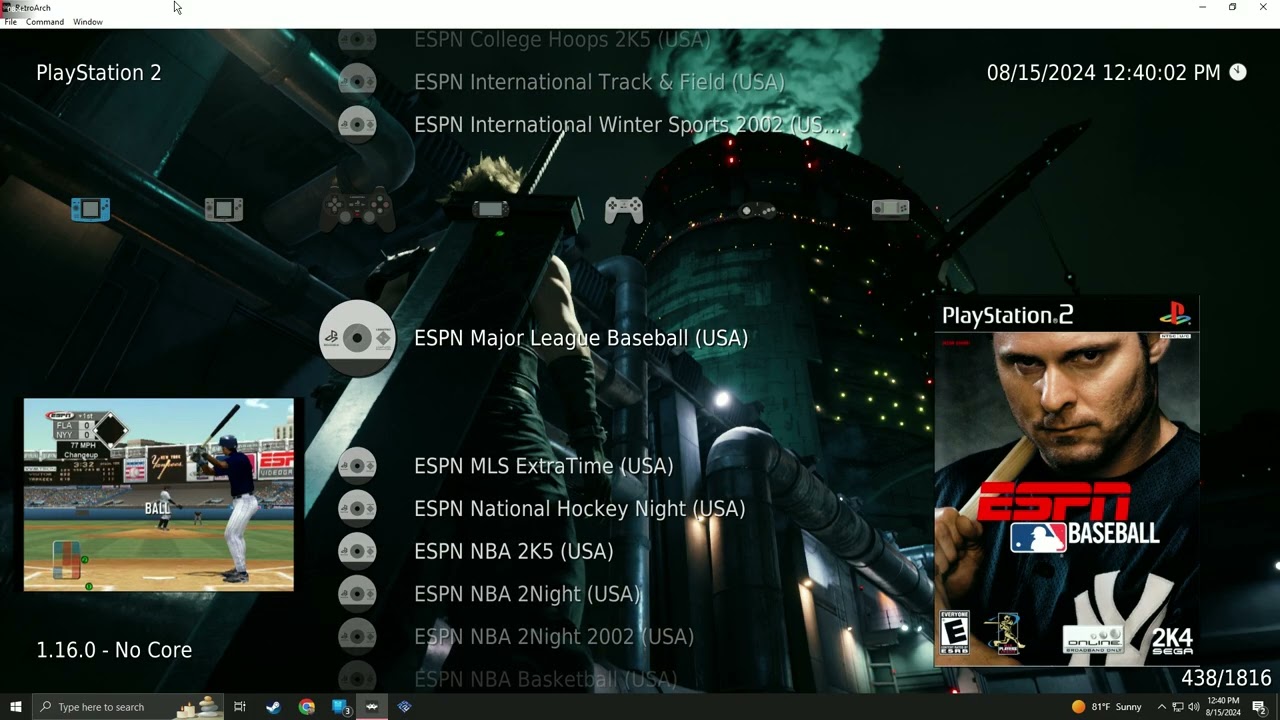Click the ESPN Baseball box art cover

1066,482
